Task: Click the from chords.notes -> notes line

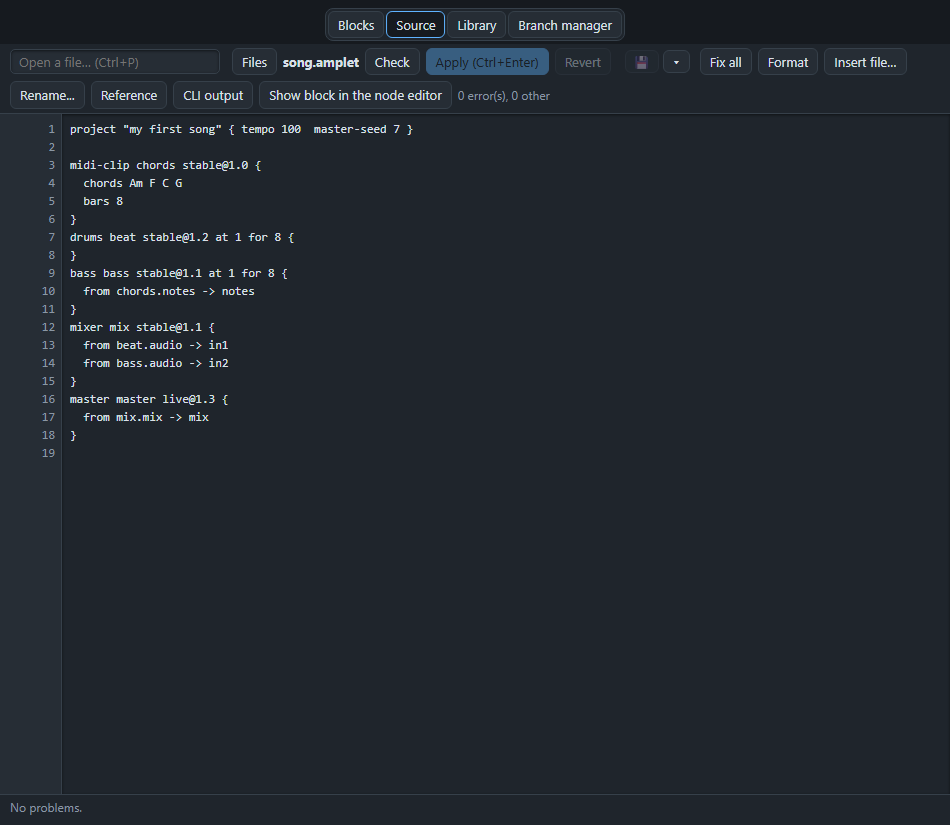Action: pyautogui.click(x=169, y=291)
